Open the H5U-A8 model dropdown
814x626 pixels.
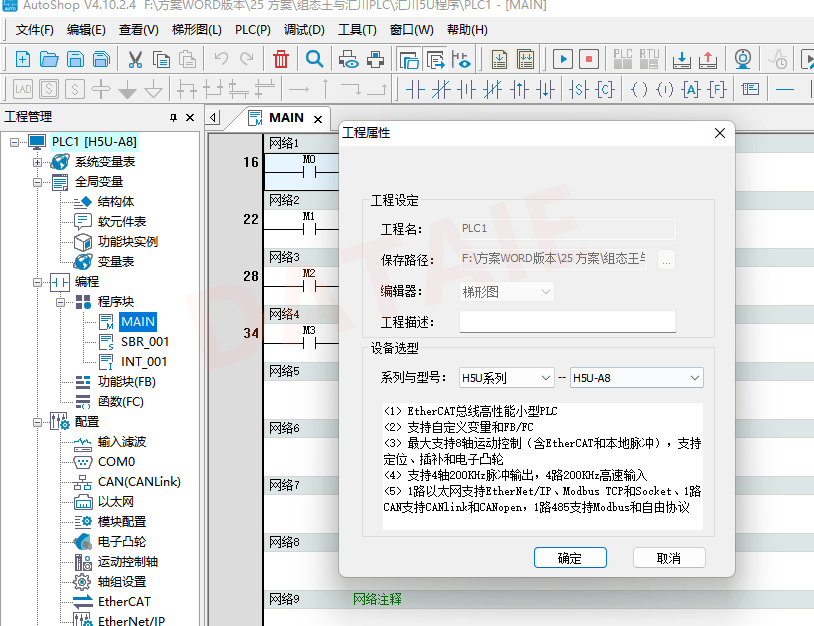[x=637, y=378]
